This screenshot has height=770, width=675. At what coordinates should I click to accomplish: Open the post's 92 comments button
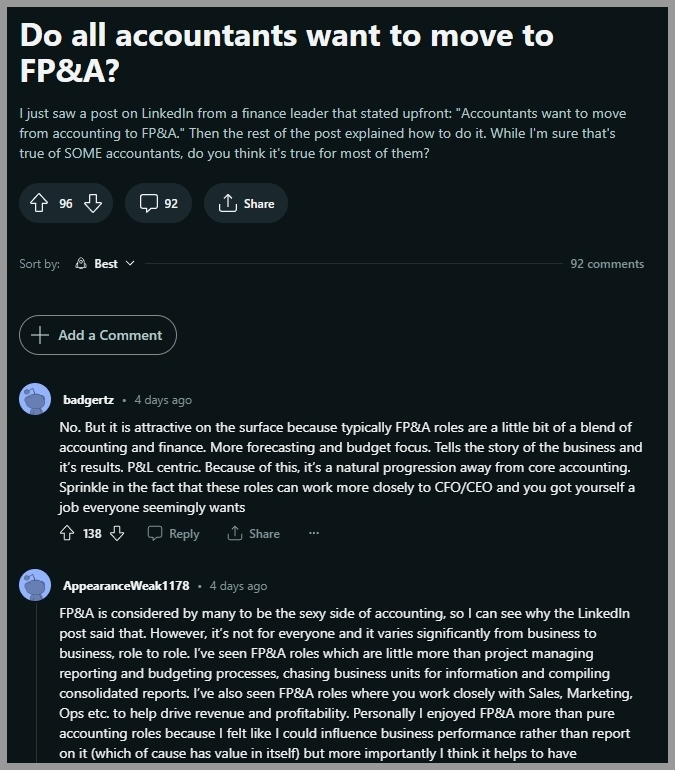point(159,203)
